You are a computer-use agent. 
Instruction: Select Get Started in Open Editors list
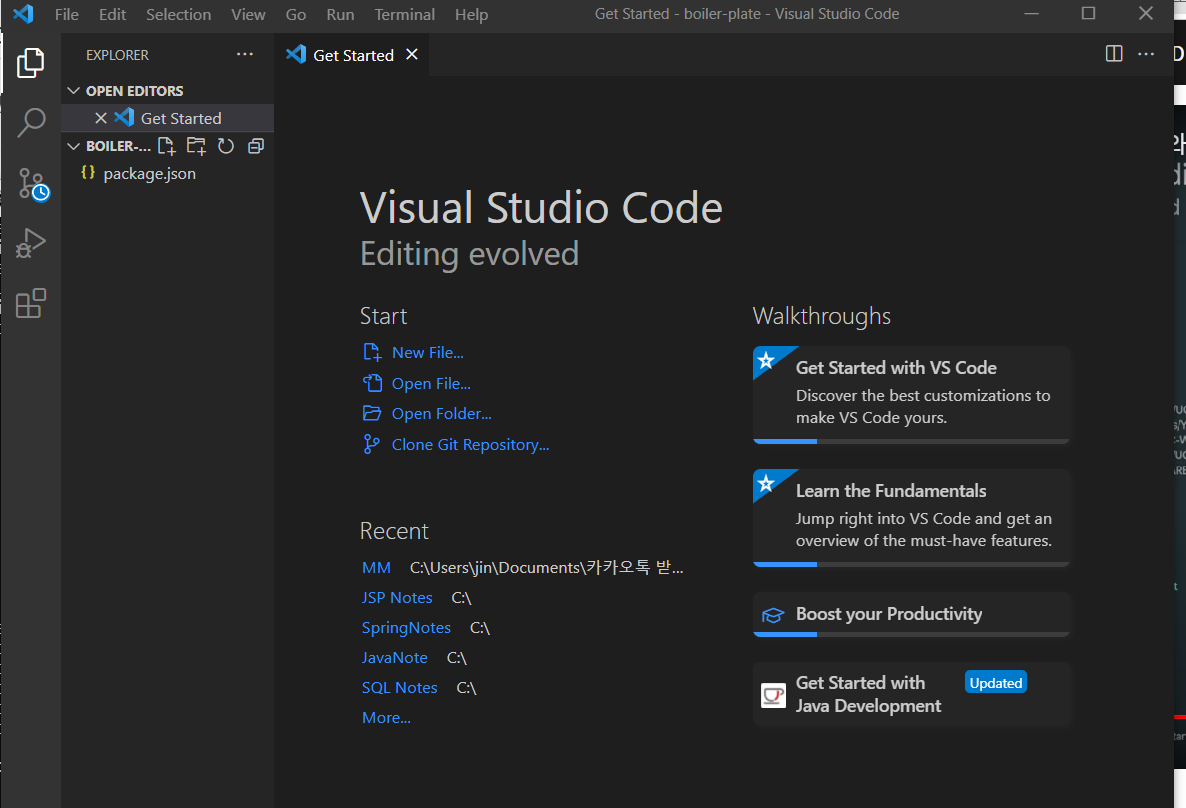click(167, 118)
